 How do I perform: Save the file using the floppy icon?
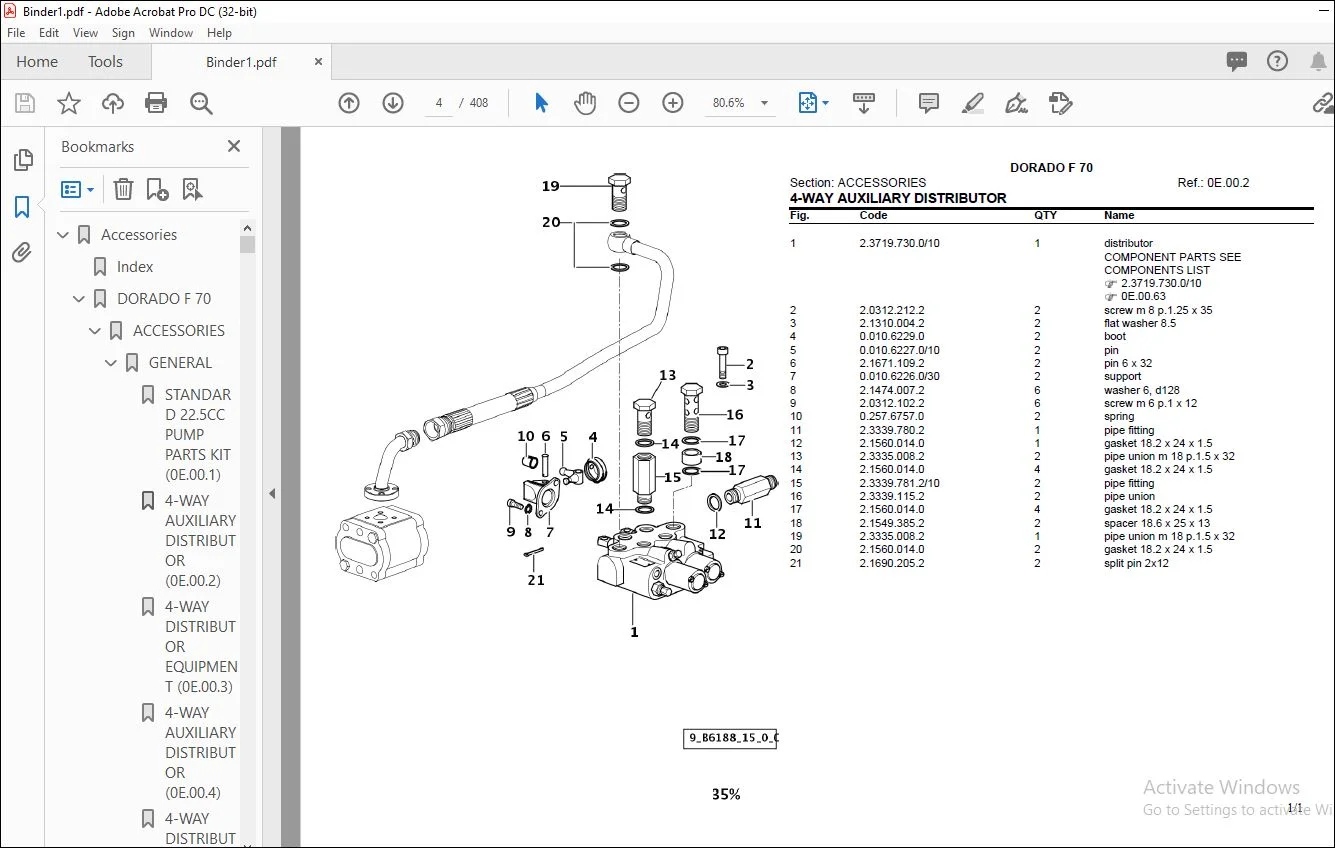(x=25, y=103)
